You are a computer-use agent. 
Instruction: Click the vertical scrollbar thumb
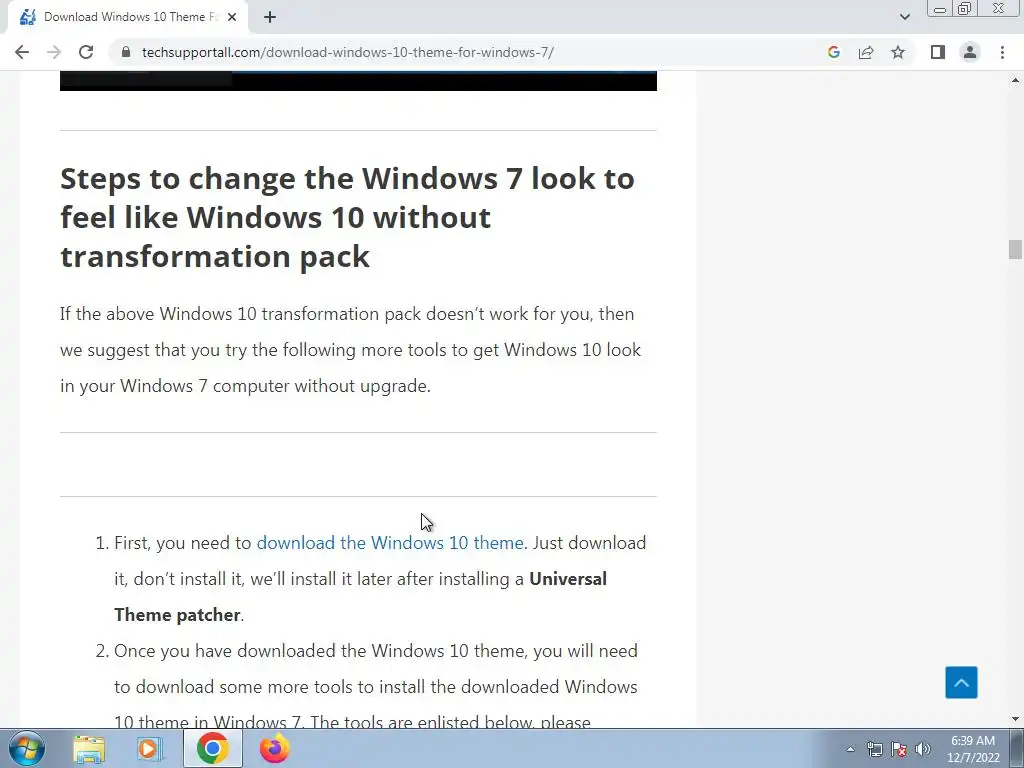pos(1015,249)
